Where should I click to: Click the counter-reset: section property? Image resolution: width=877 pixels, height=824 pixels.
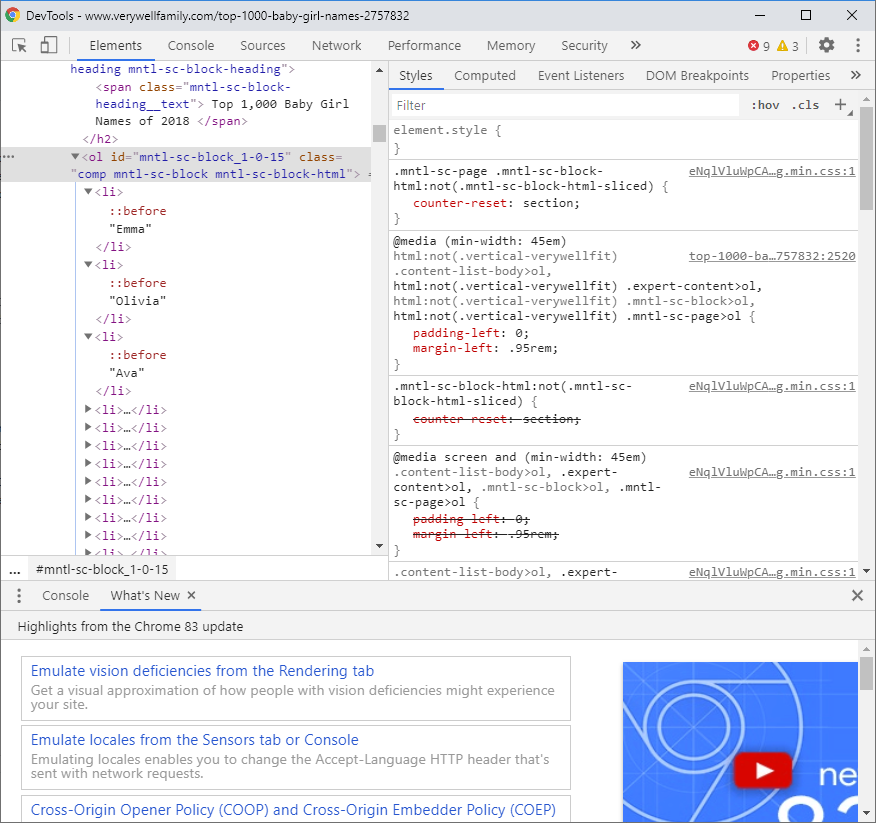[497, 203]
